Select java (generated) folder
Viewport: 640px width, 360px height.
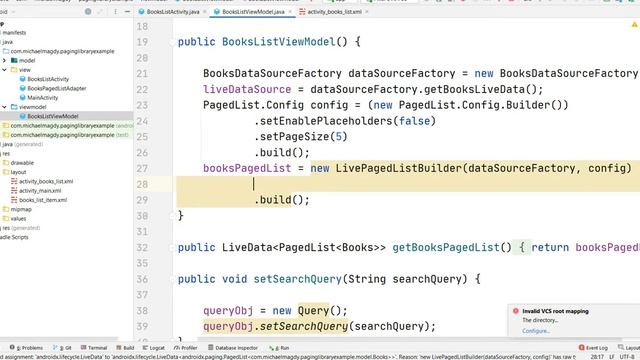coord(22,144)
